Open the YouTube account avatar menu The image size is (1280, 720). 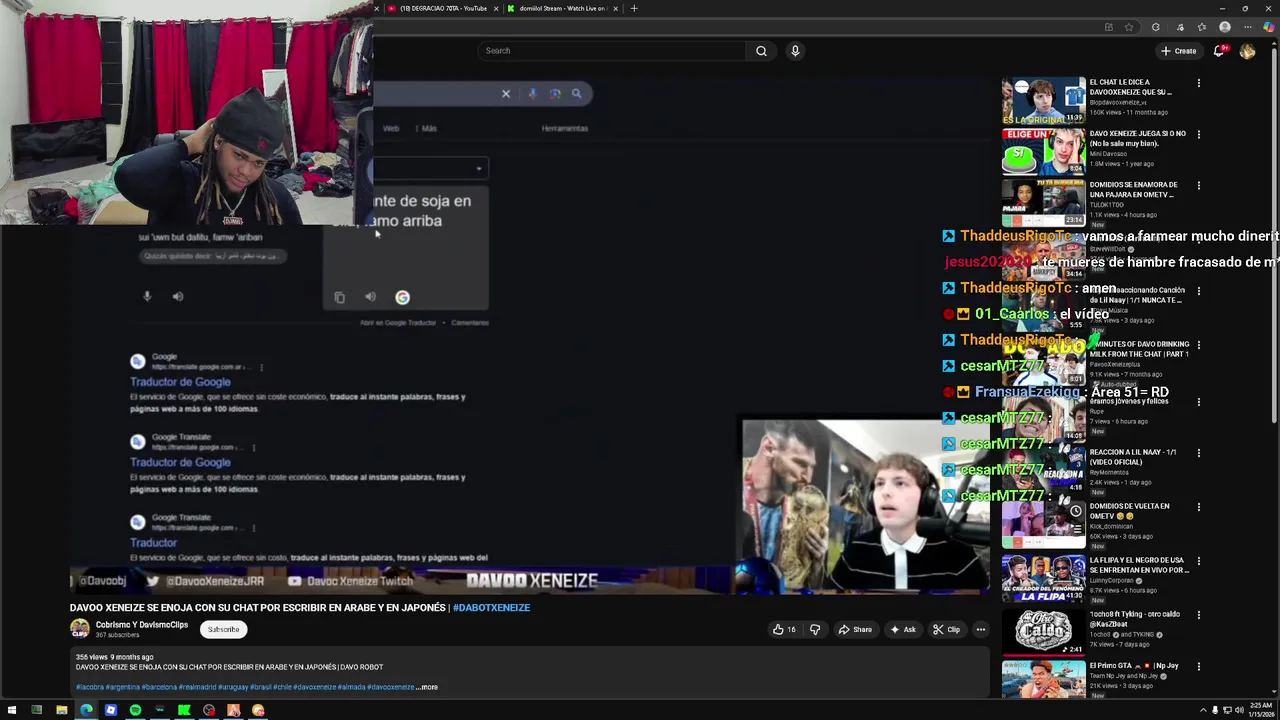tap(1247, 51)
